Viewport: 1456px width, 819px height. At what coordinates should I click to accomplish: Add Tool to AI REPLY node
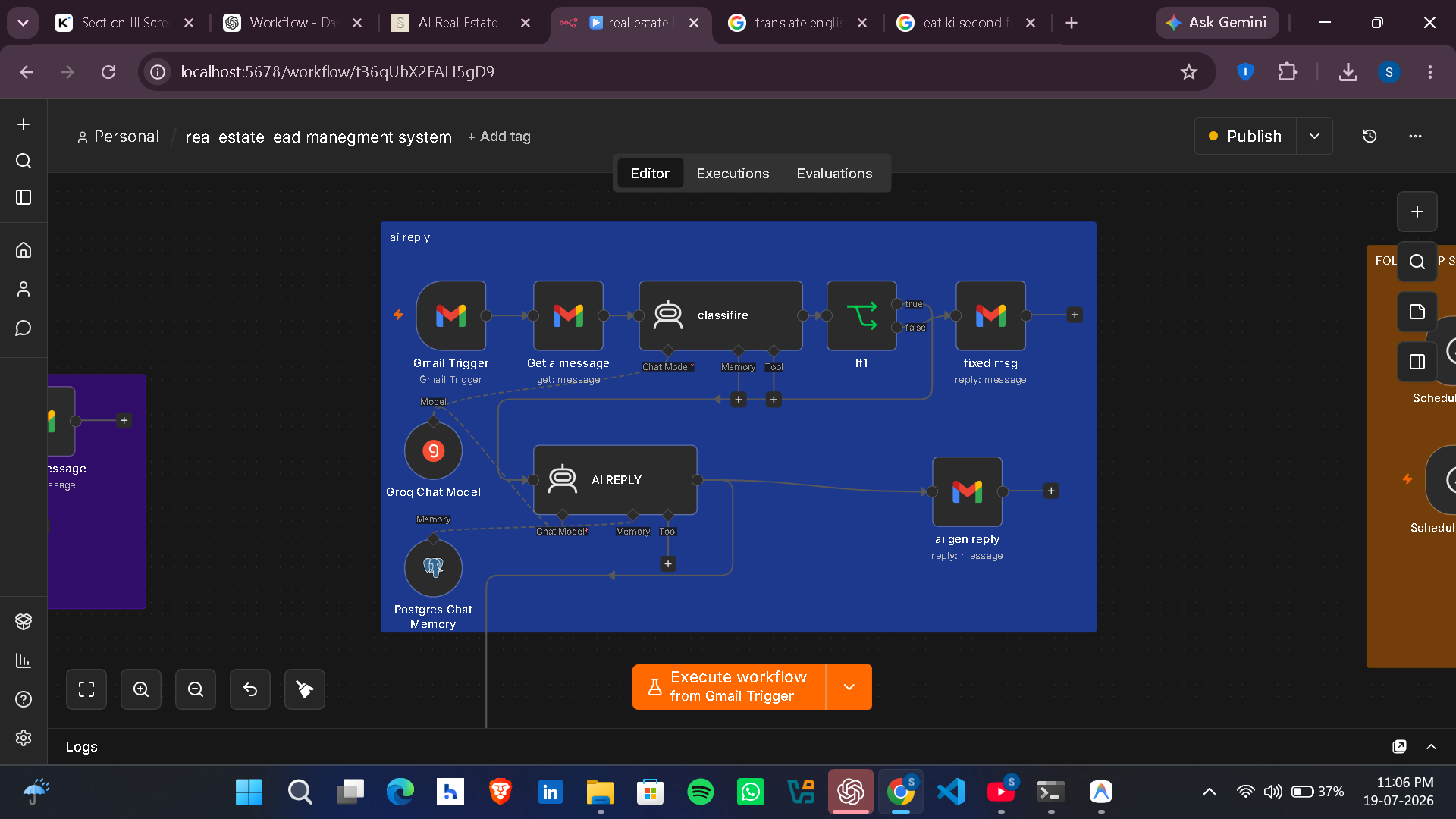tap(668, 563)
